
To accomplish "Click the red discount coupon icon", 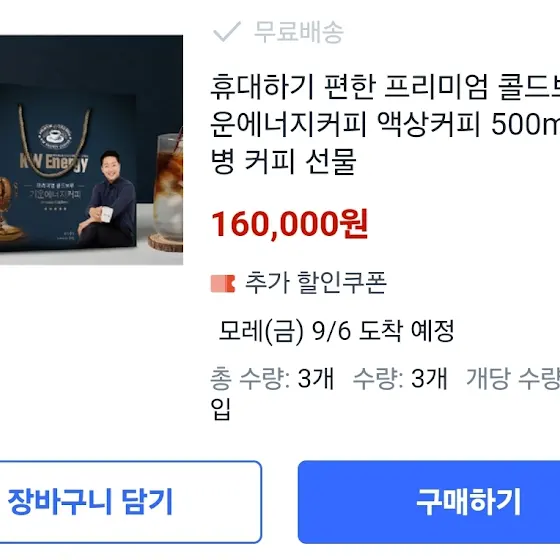I will [x=223, y=284].
